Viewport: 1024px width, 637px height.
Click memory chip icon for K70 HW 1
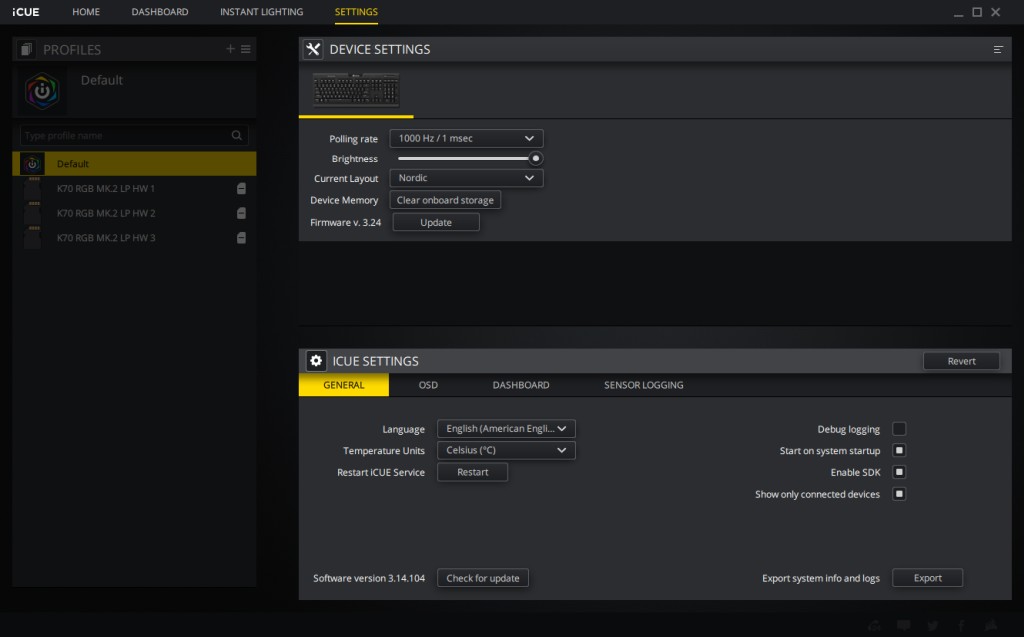33,189
